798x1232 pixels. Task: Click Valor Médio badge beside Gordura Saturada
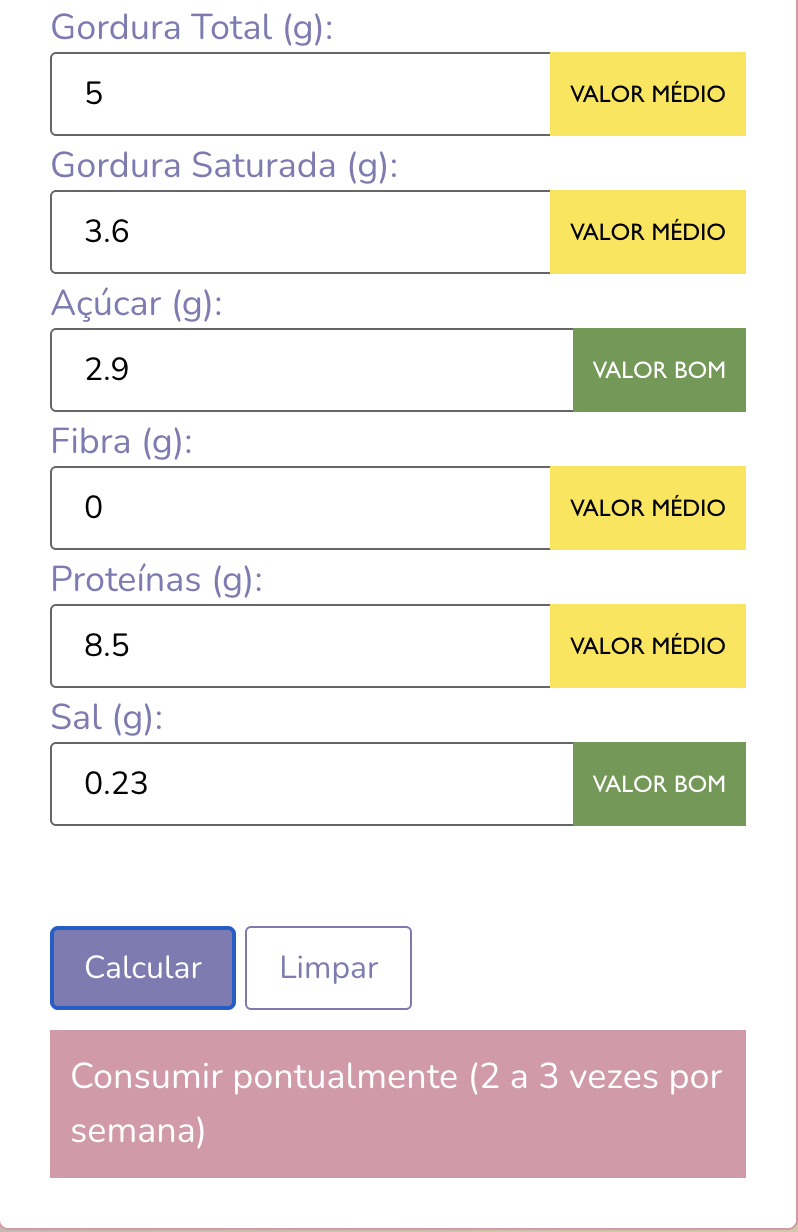pos(648,232)
